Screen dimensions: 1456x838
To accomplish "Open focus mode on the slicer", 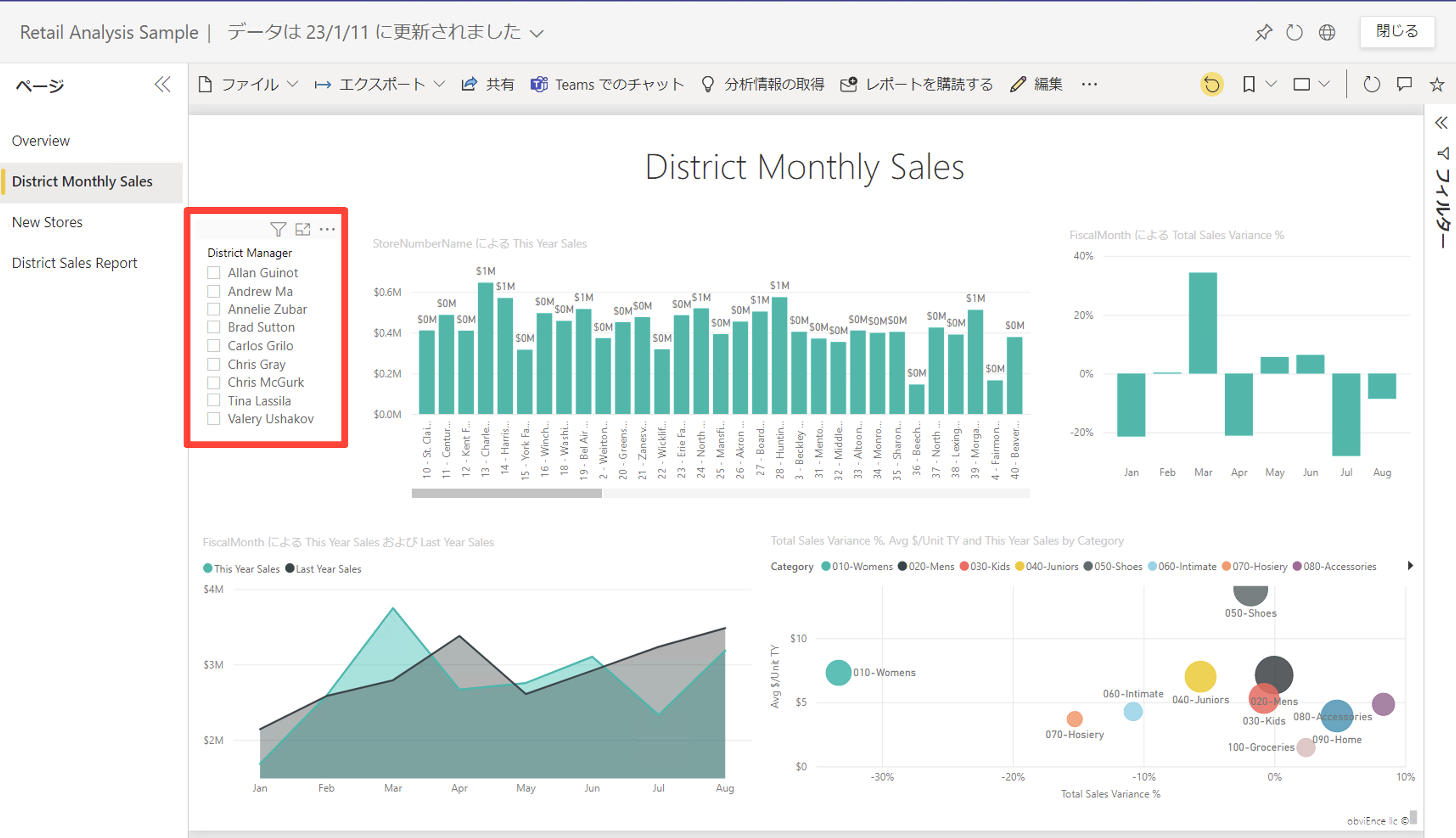I will coord(303,230).
